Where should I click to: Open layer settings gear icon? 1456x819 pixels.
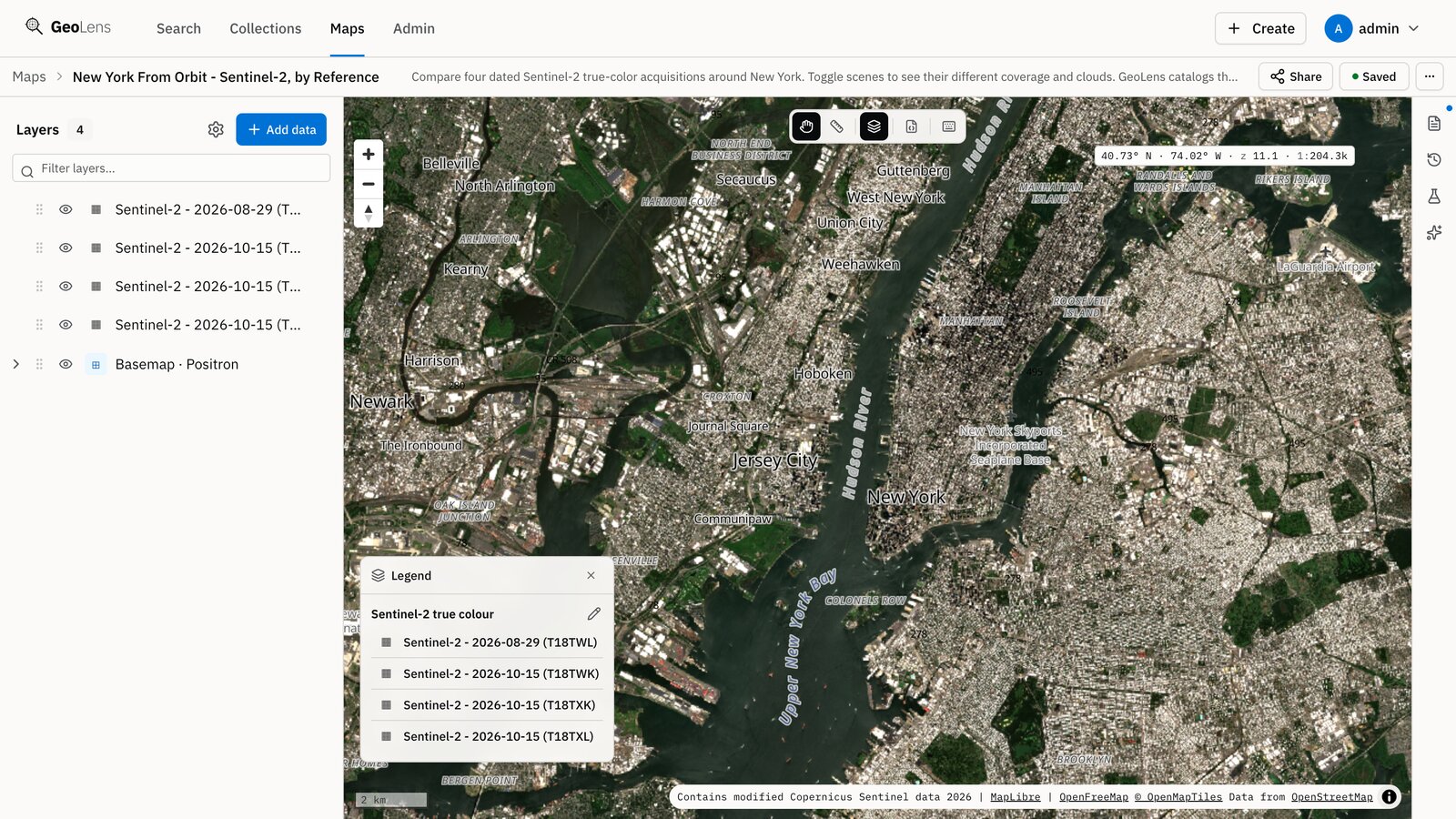216,129
